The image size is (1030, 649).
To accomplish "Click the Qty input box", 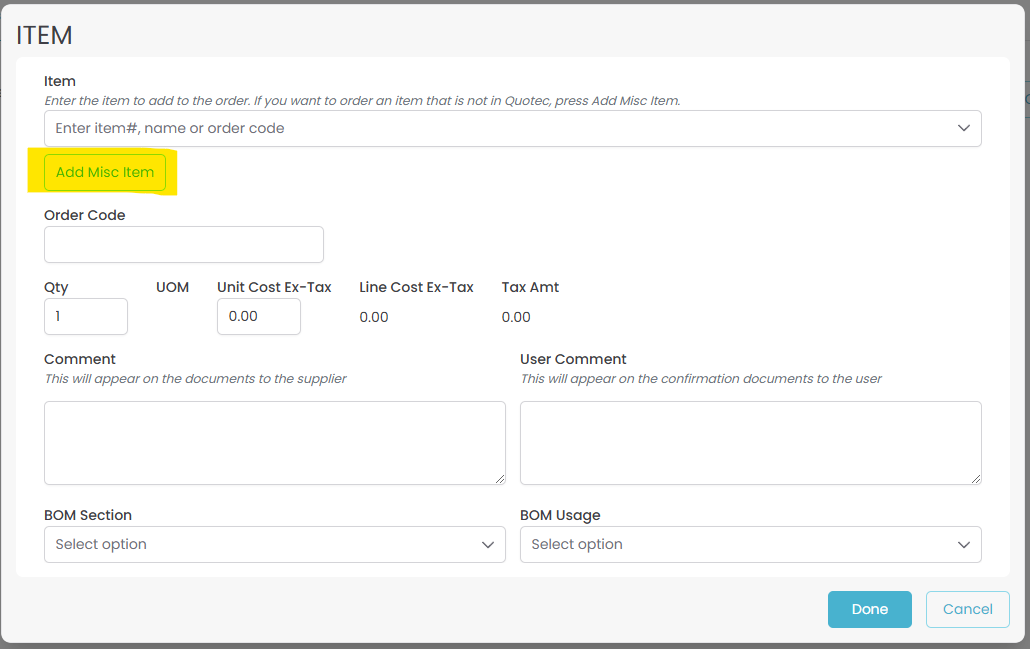I will (x=86, y=316).
